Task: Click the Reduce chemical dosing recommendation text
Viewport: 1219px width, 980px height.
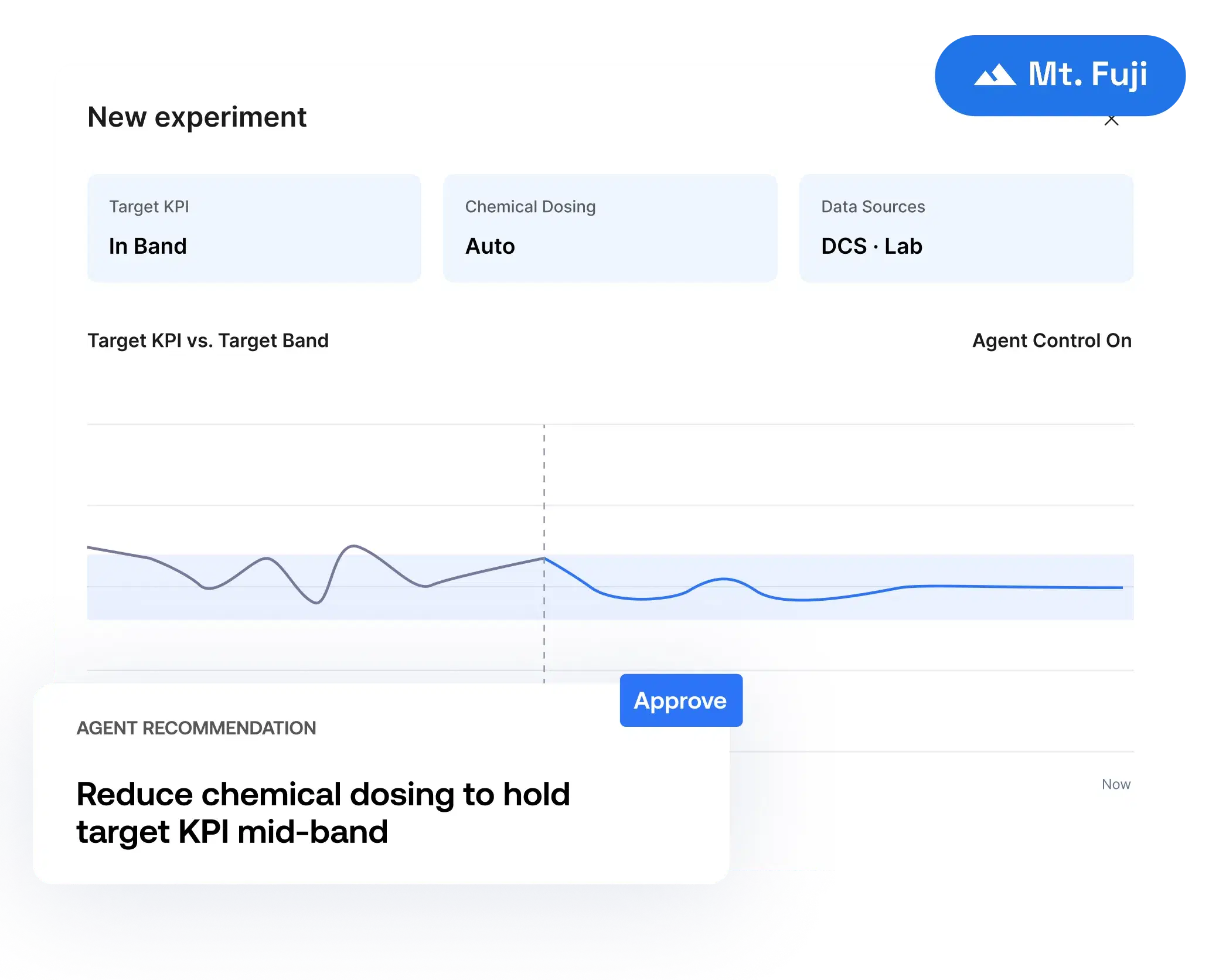Action: [x=323, y=813]
